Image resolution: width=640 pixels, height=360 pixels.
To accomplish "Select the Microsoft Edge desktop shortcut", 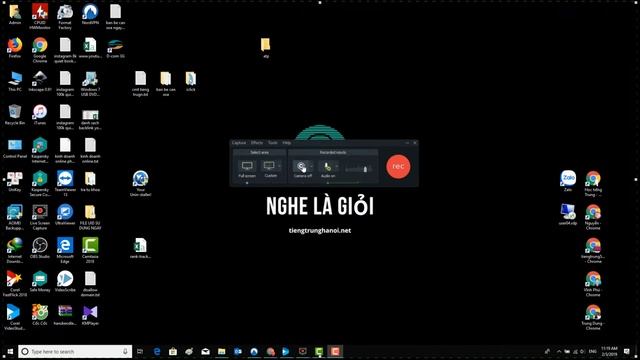I will (x=65, y=250).
